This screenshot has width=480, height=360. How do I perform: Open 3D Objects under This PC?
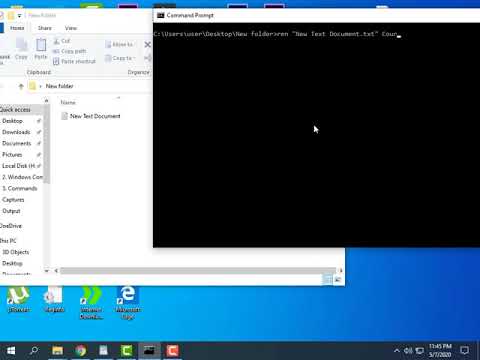pyautogui.click(x=15, y=252)
